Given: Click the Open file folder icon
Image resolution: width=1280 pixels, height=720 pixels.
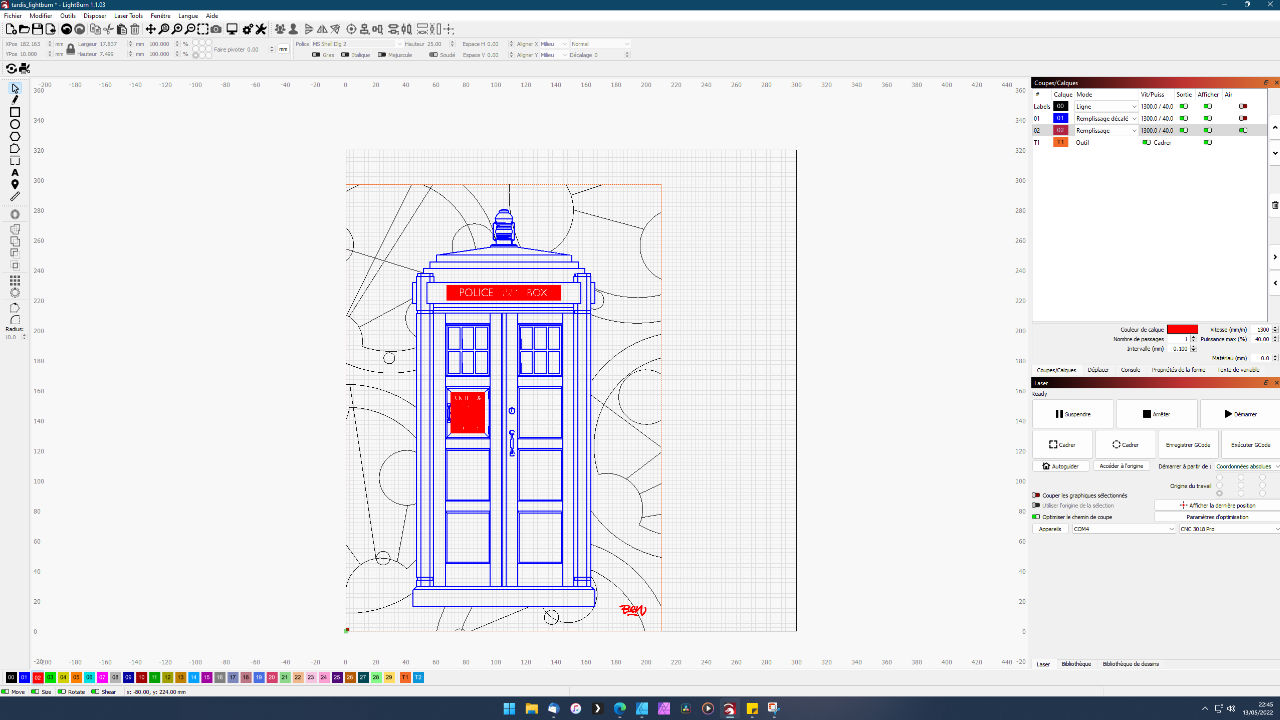Looking at the screenshot, I should coord(24,29).
